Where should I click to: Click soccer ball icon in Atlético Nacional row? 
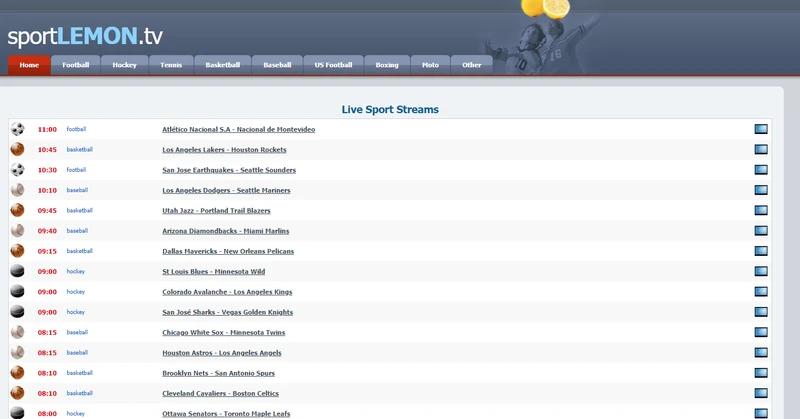[x=17, y=129]
